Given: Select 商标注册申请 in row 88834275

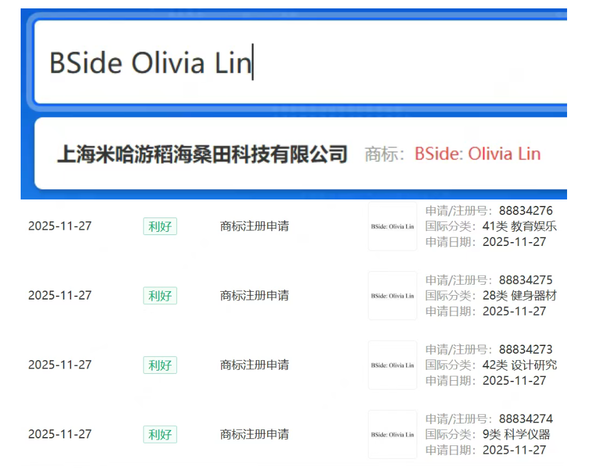Looking at the screenshot, I should click(x=254, y=295).
